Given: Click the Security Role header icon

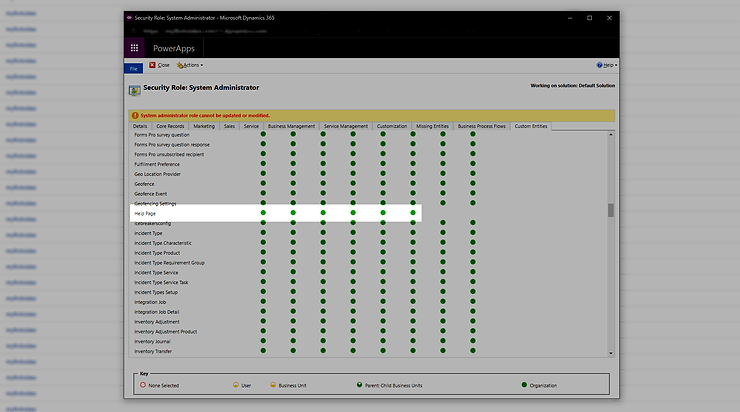Looking at the screenshot, I should pos(135,90).
